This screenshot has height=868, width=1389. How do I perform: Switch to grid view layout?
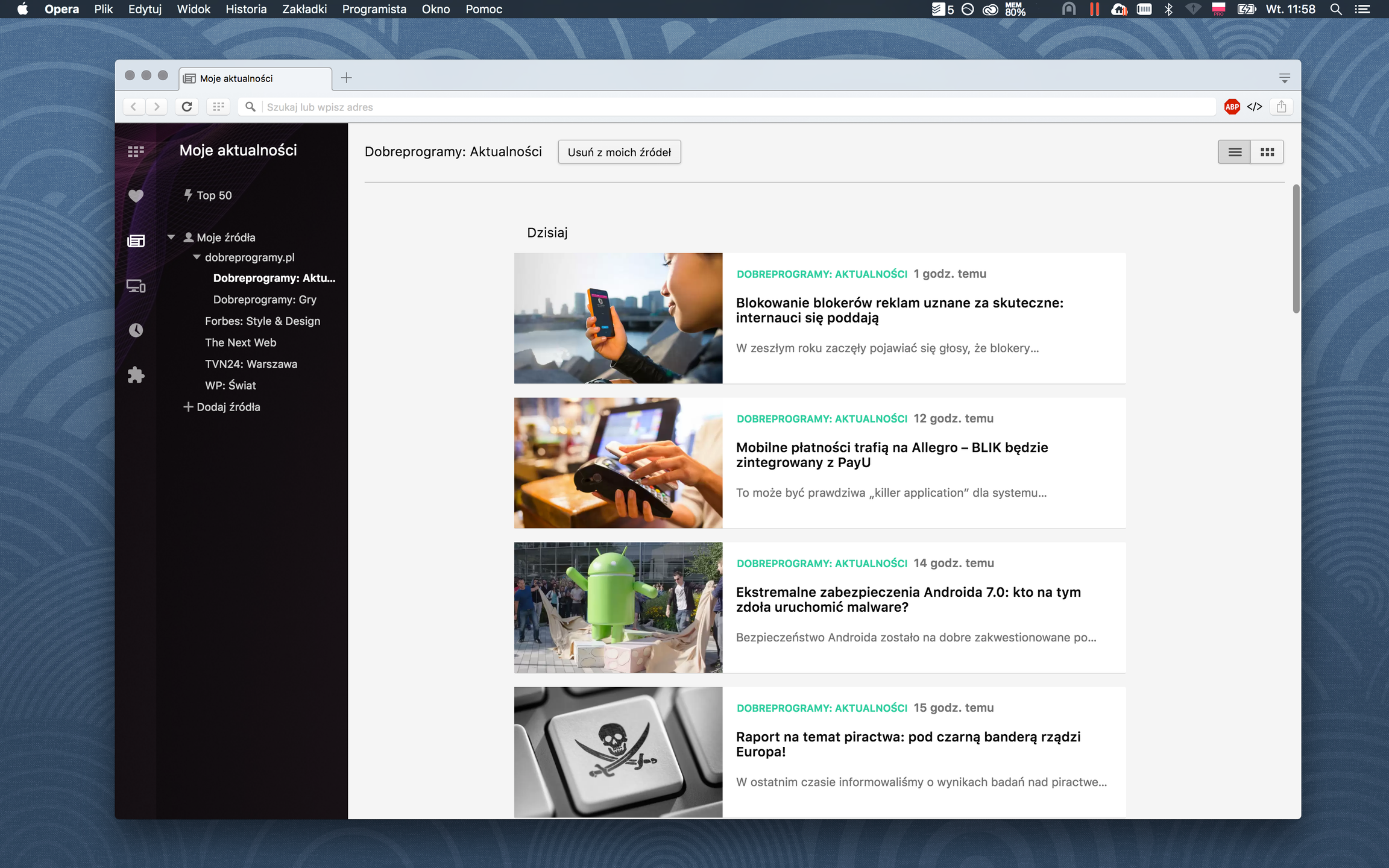point(1267,153)
